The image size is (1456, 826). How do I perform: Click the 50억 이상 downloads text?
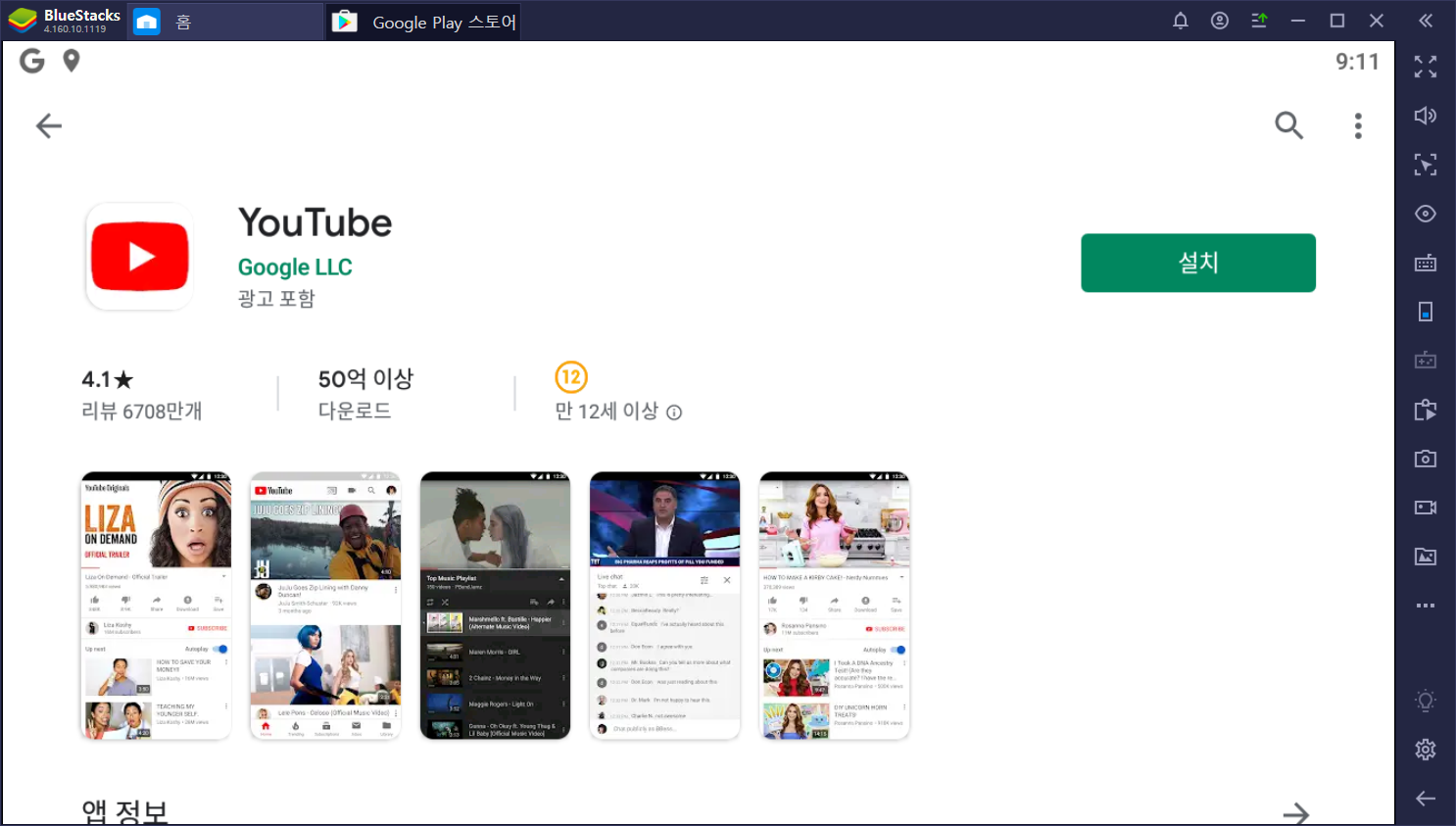pos(365,379)
